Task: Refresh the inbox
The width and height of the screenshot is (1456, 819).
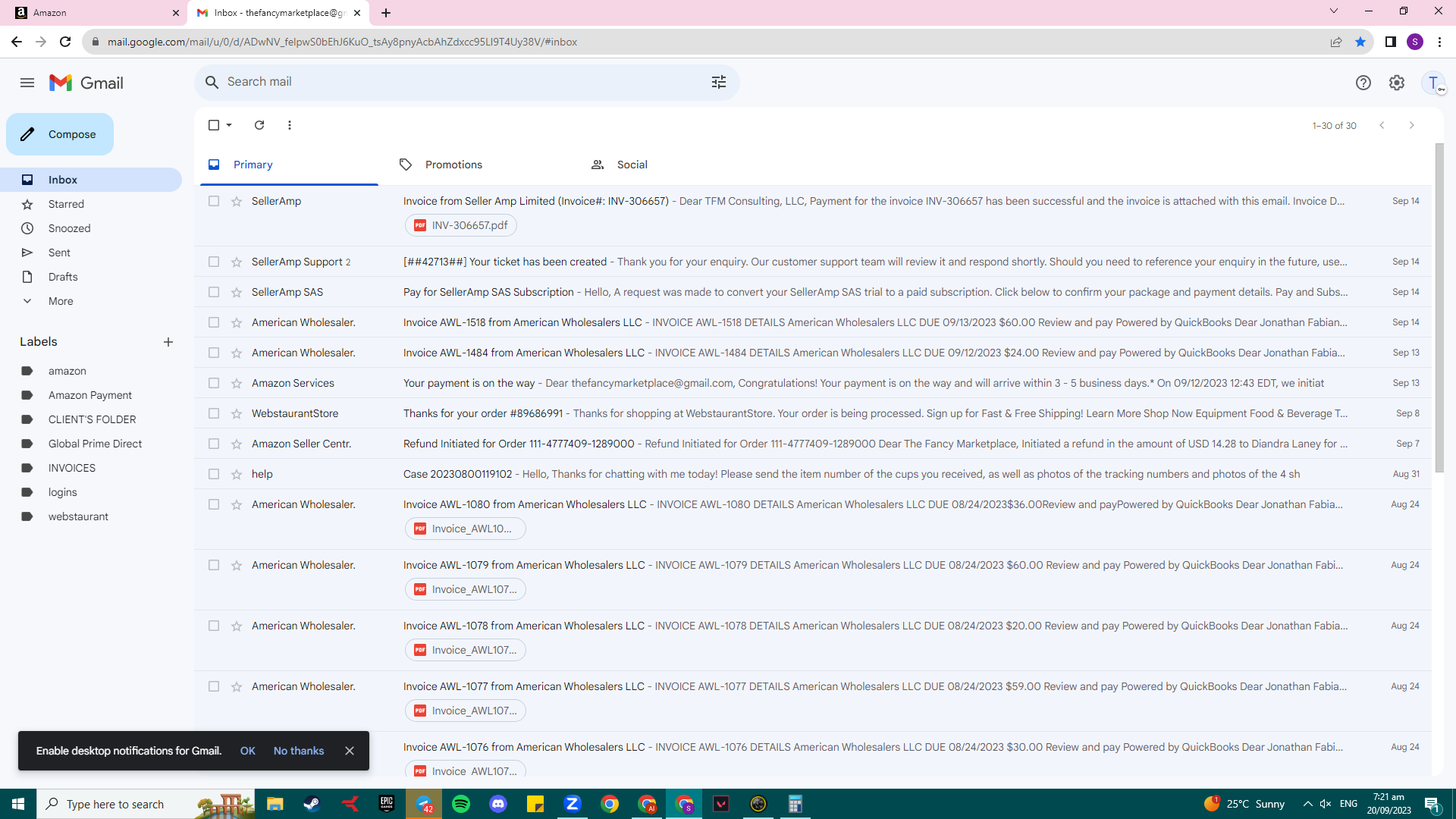Action: tap(259, 125)
